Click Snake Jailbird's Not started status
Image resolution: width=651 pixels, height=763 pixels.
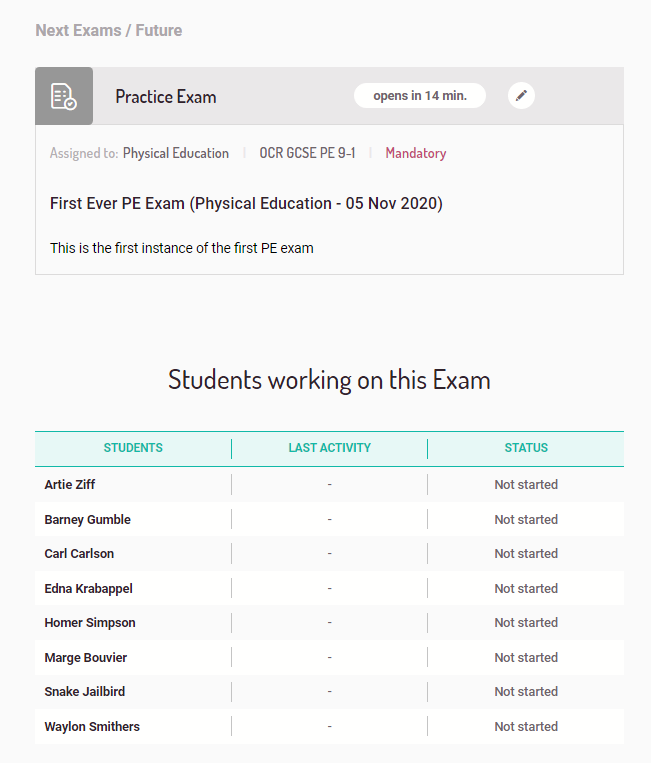526,692
